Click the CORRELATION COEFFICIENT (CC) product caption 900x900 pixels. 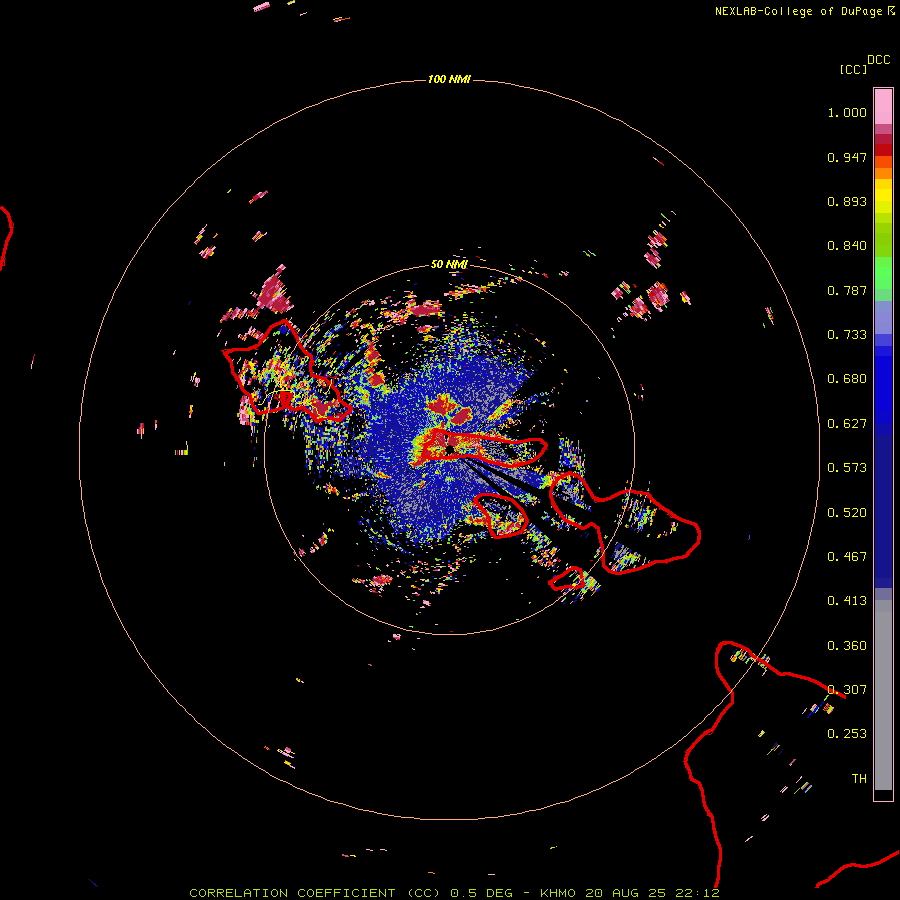(314, 893)
